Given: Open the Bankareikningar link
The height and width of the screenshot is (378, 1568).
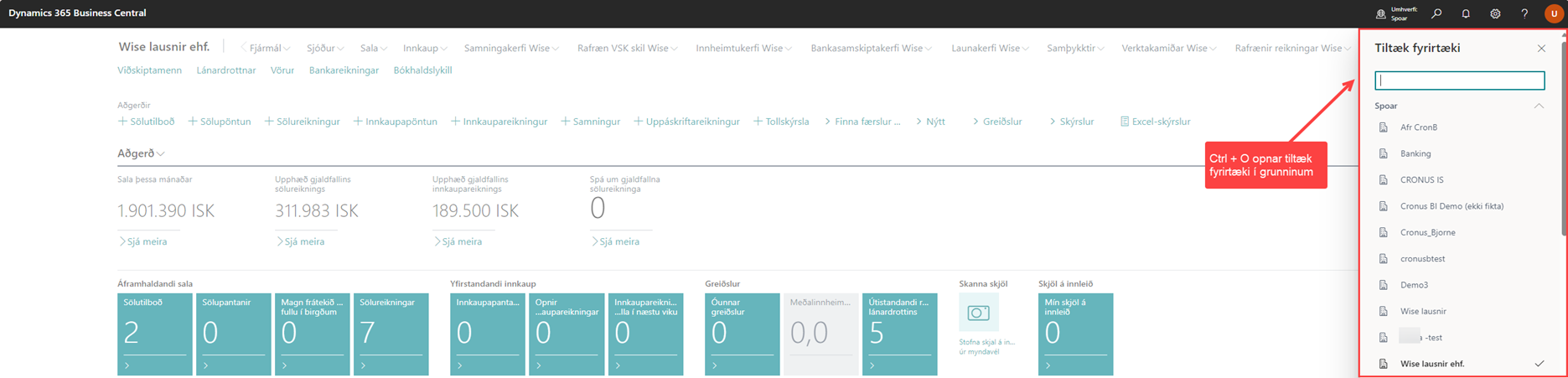Looking at the screenshot, I should click(x=344, y=70).
